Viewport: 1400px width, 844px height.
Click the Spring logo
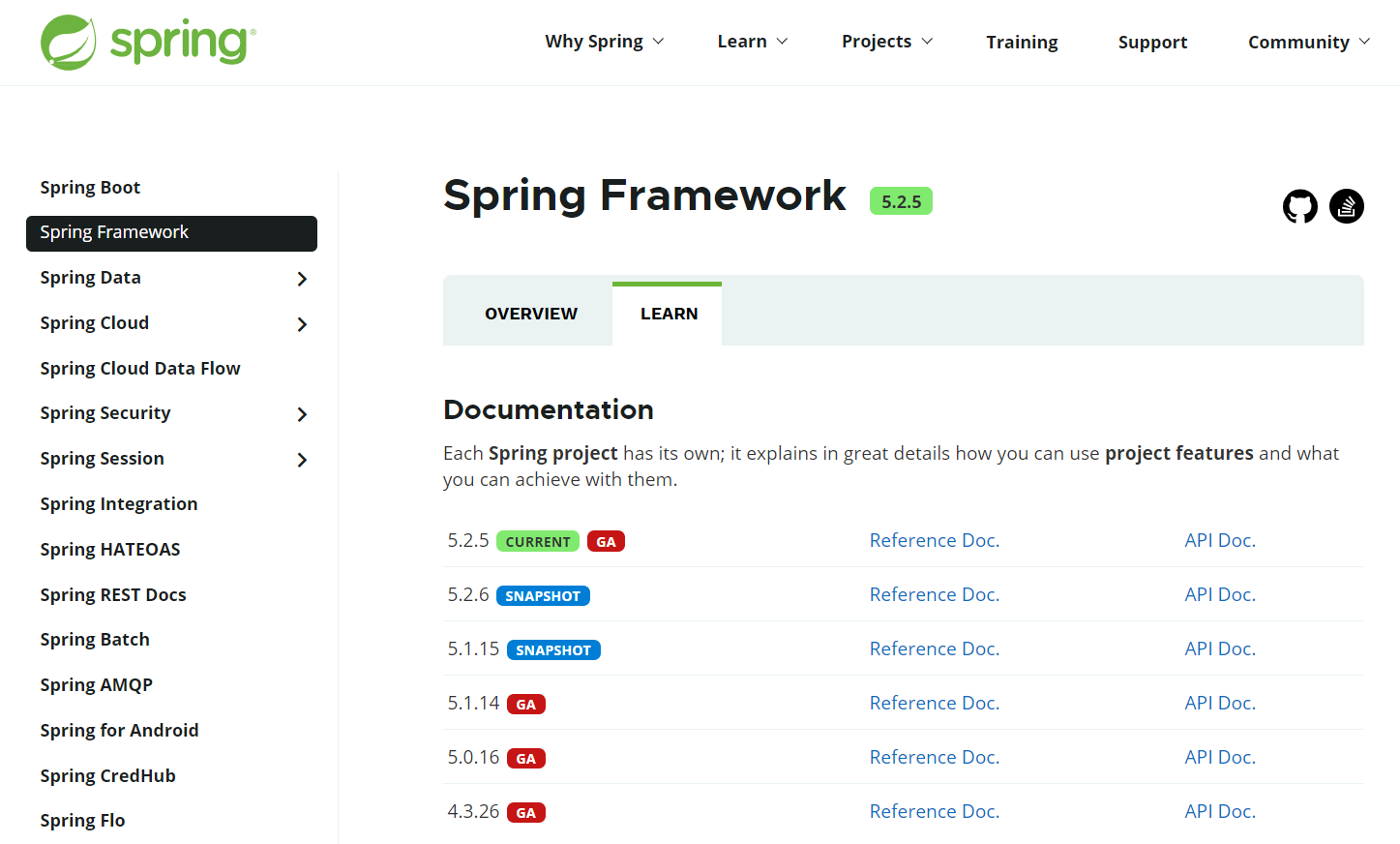coord(148,42)
